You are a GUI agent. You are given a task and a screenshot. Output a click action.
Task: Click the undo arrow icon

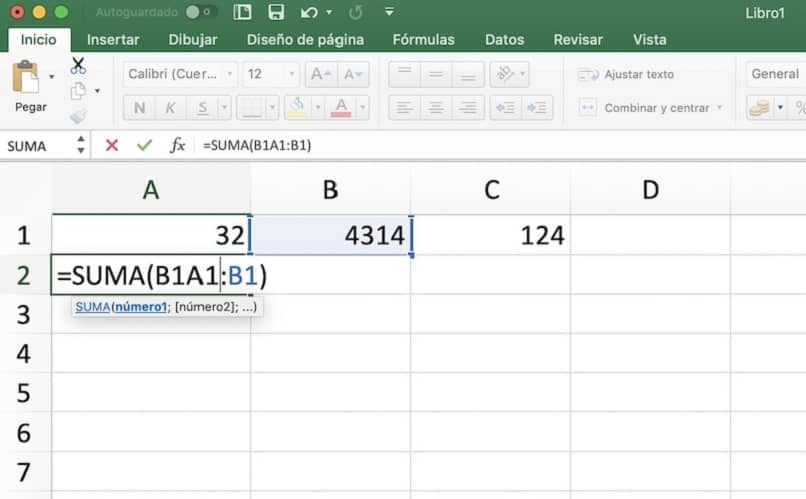pyautogui.click(x=309, y=12)
